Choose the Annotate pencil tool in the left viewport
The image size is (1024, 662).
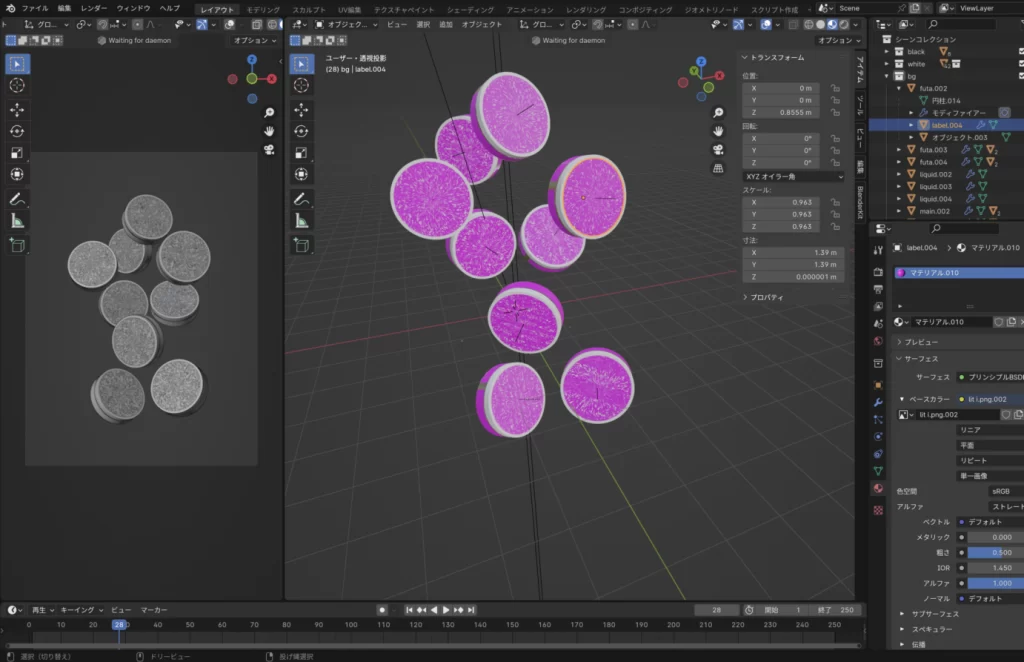point(17,198)
